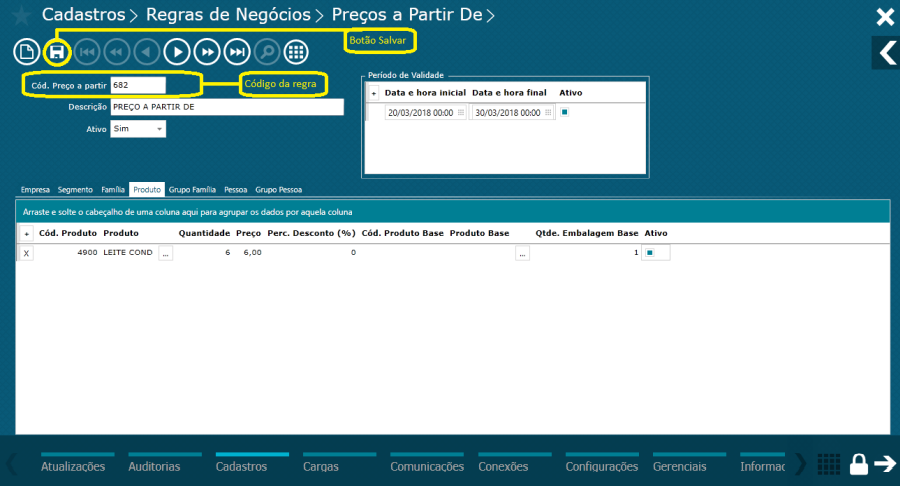Switch to the Grupo Família tab
The width and height of the screenshot is (900, 486).
(x=192, y=189)
